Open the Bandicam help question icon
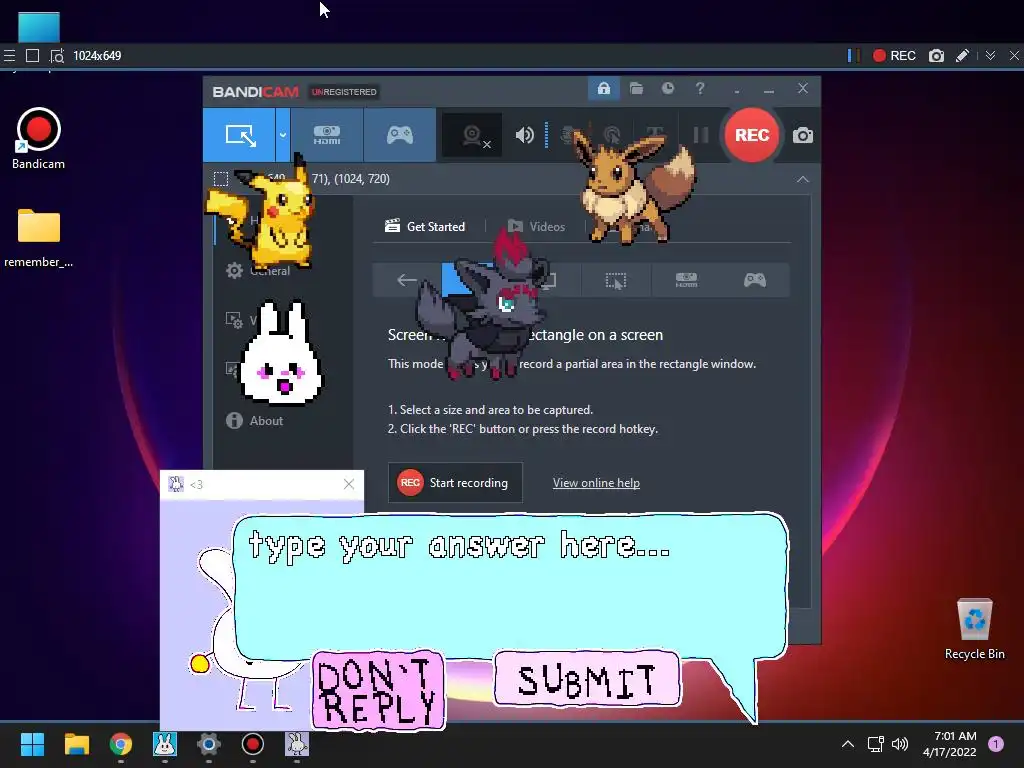The width and height of the screenshot is (1024, 768). pos(700,88)
